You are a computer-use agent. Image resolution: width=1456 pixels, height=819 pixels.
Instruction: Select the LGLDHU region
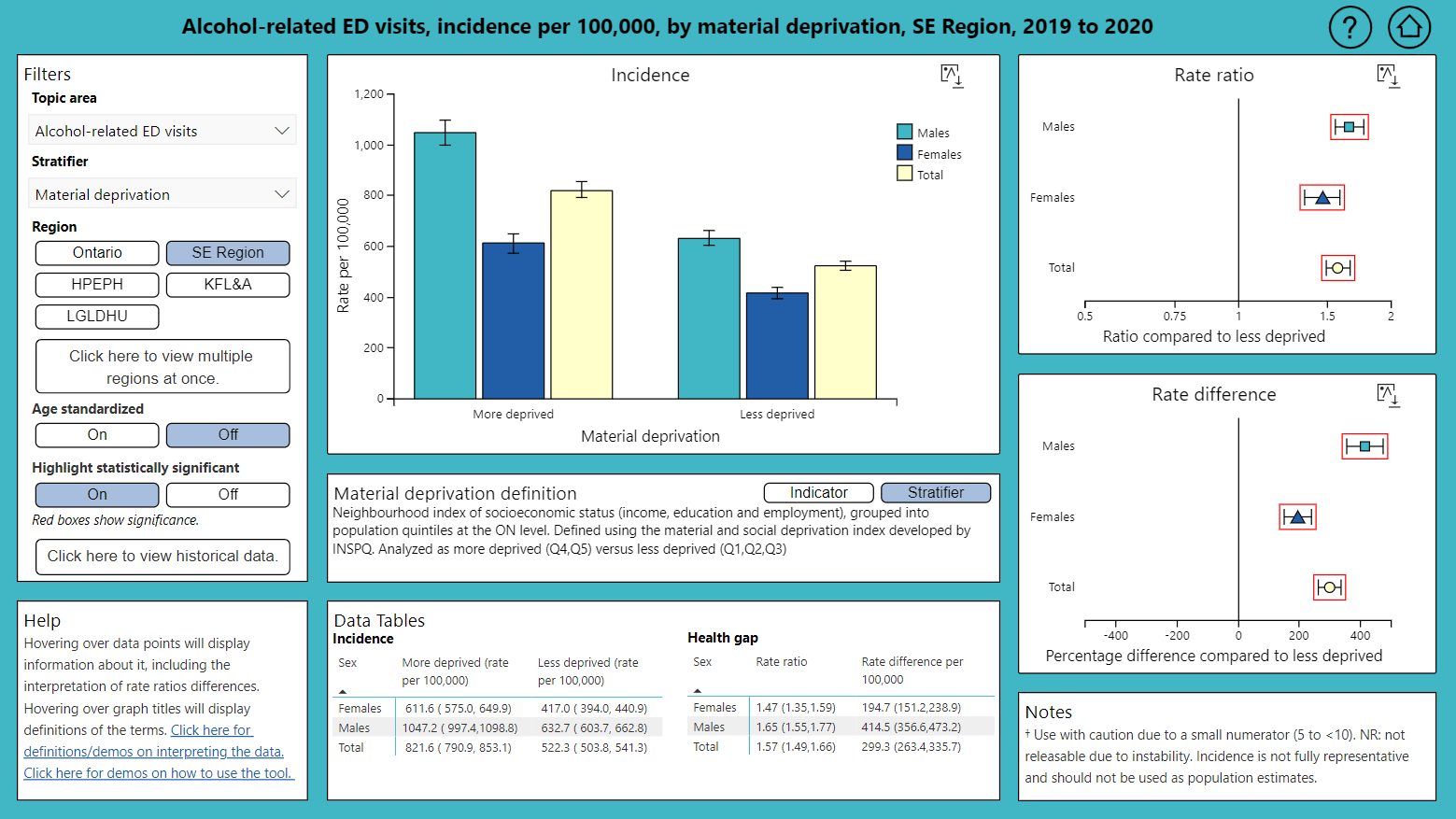click(x=97, y=317)
